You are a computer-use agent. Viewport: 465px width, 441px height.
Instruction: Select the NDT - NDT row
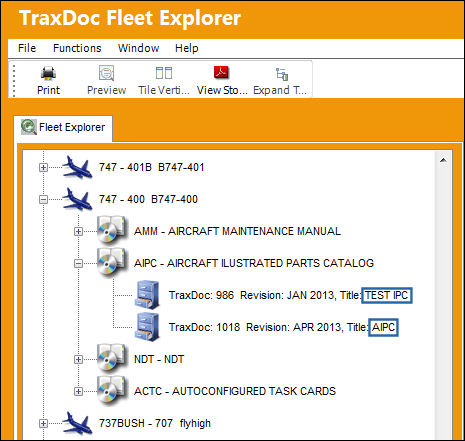[x=159, y=359]
